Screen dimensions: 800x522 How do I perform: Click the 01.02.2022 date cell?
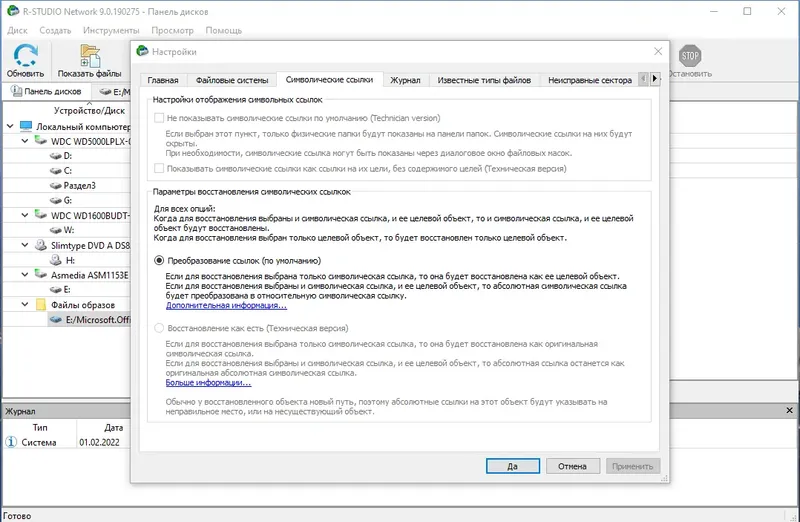[x=99, y=442]
